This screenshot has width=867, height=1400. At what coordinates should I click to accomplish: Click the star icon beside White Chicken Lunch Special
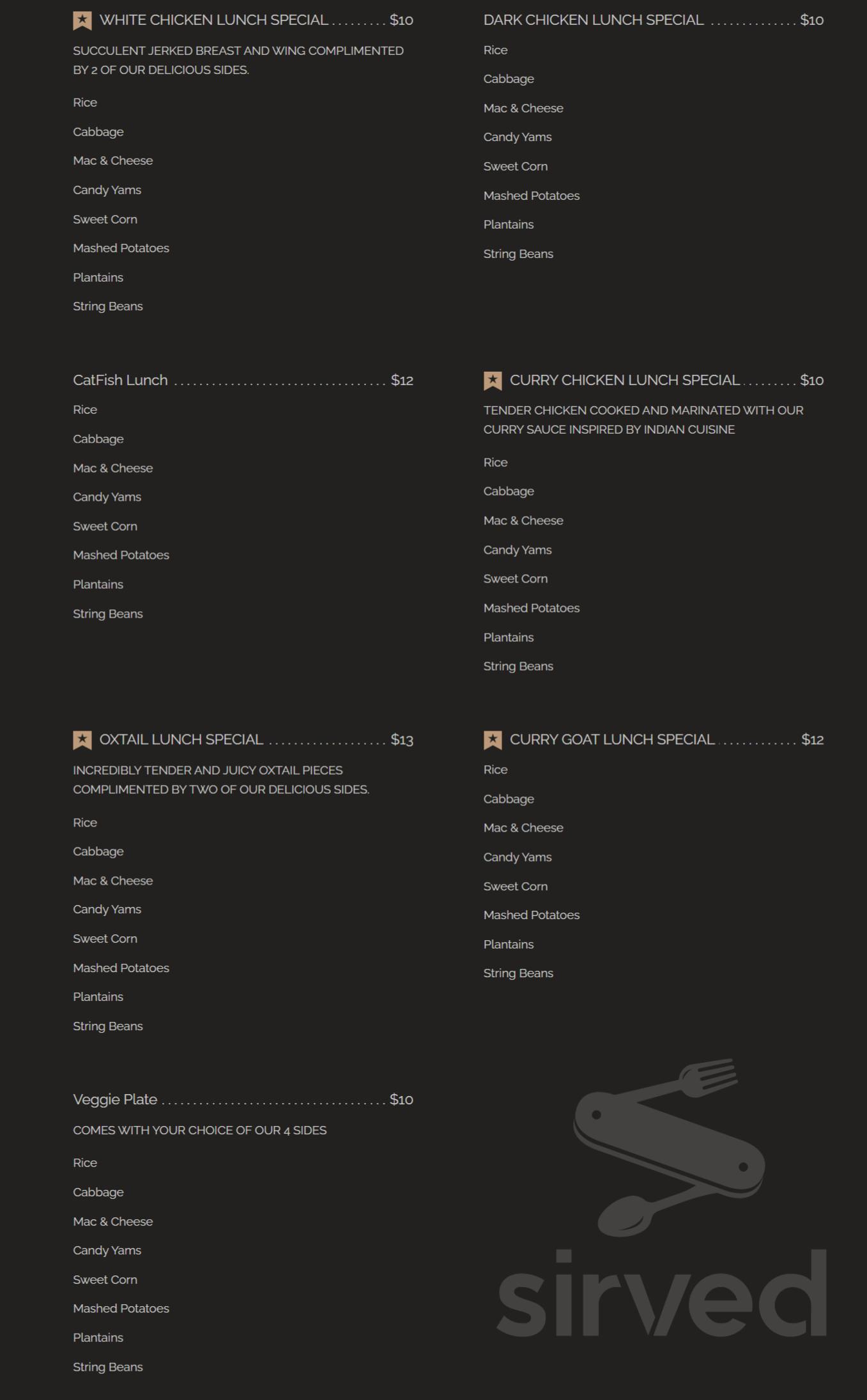(x=82, y=20)
